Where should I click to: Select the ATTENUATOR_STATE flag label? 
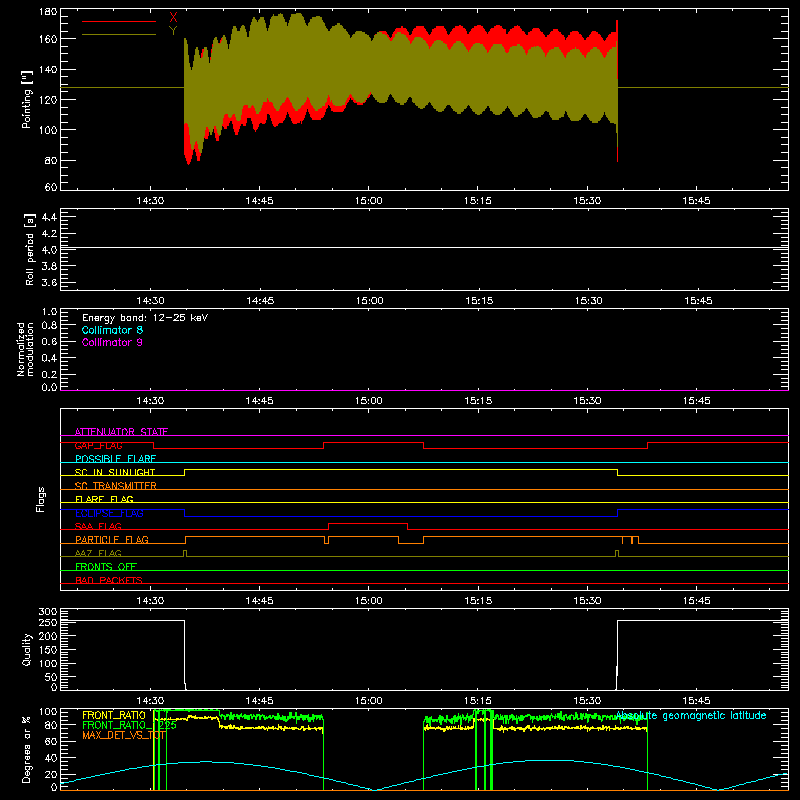coord(121,432)
